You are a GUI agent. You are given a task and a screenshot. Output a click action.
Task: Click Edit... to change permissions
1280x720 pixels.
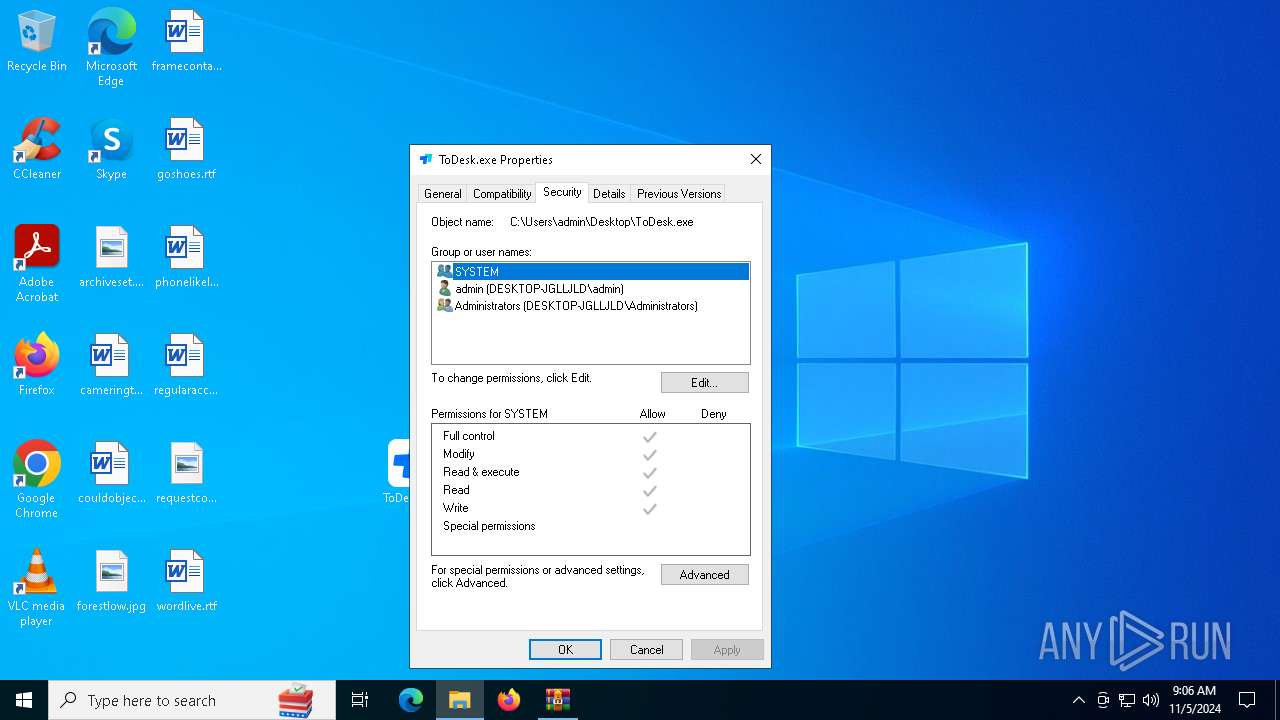point(704,383)
